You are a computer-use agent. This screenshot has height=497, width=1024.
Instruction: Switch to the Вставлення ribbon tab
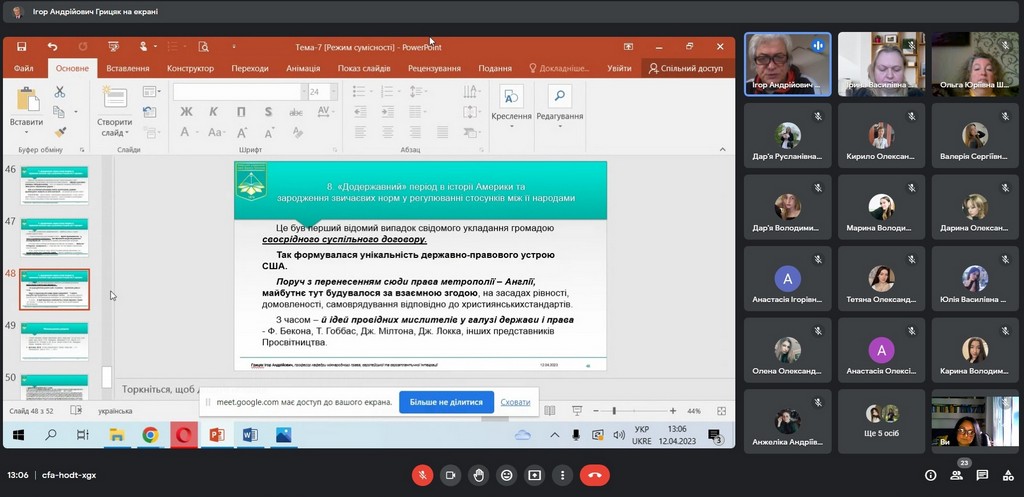pyautogui.click(x=128, y=68)
